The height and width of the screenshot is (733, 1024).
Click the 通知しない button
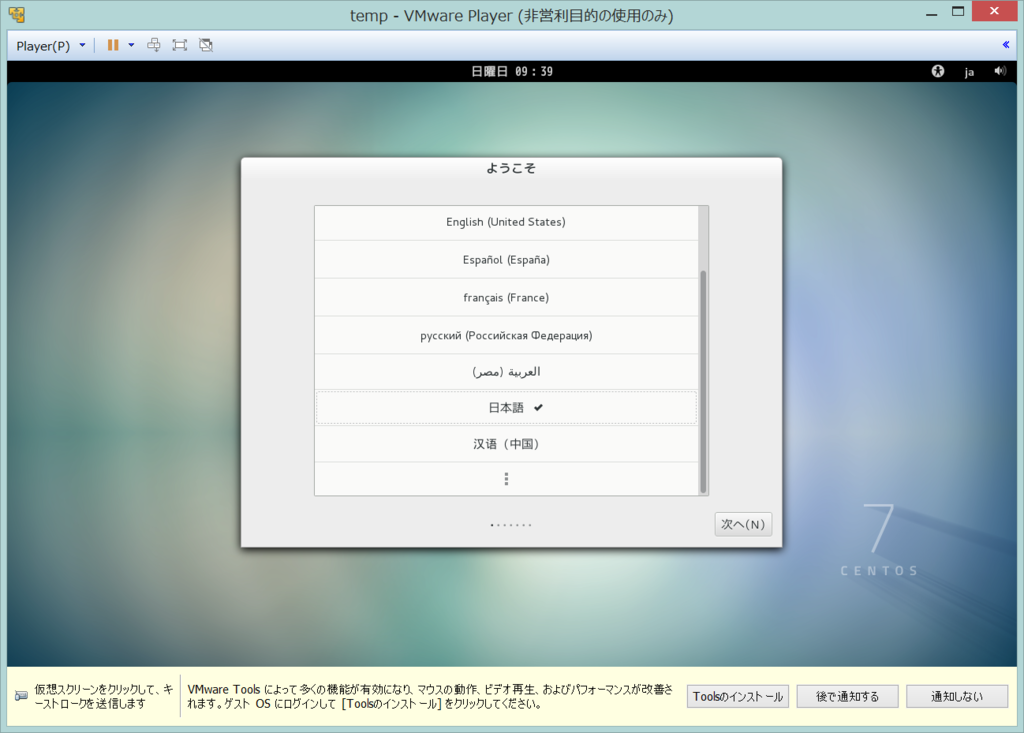(957, 697)
